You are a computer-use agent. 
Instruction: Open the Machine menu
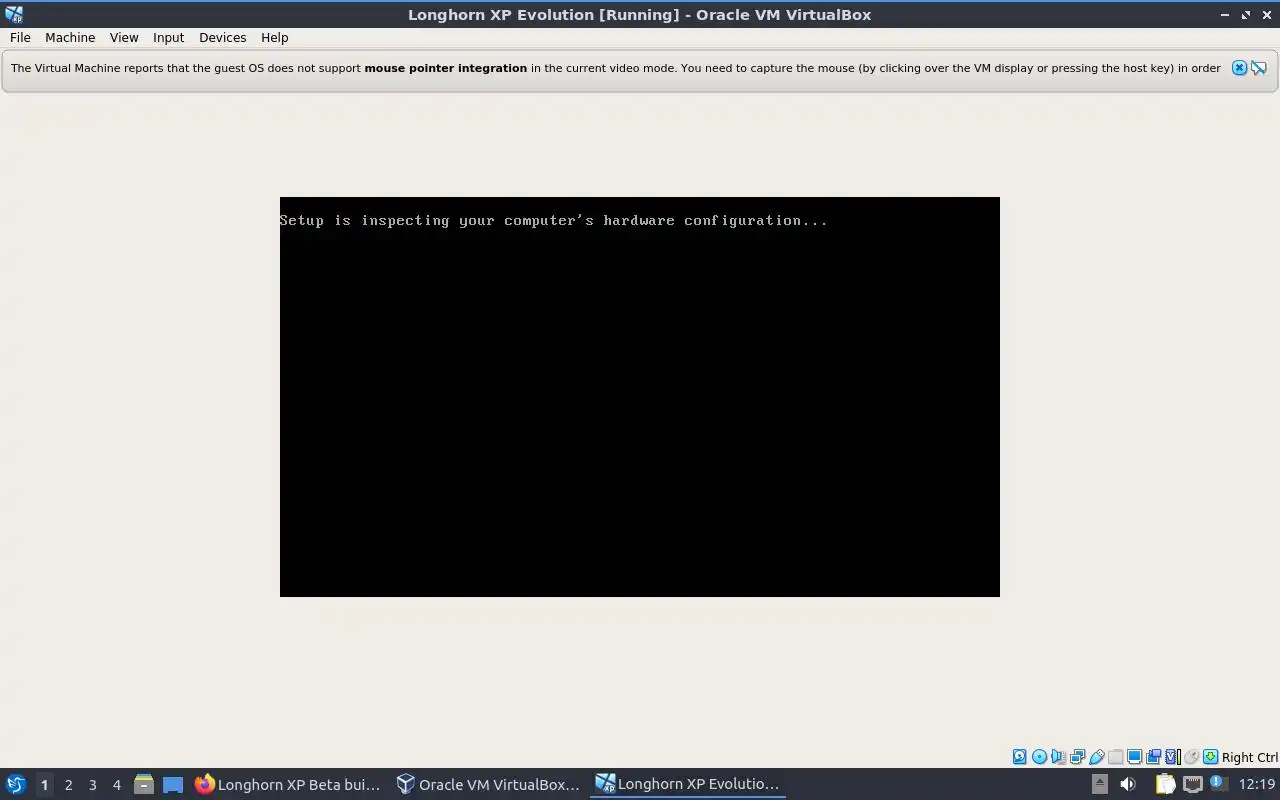(70, 37)
